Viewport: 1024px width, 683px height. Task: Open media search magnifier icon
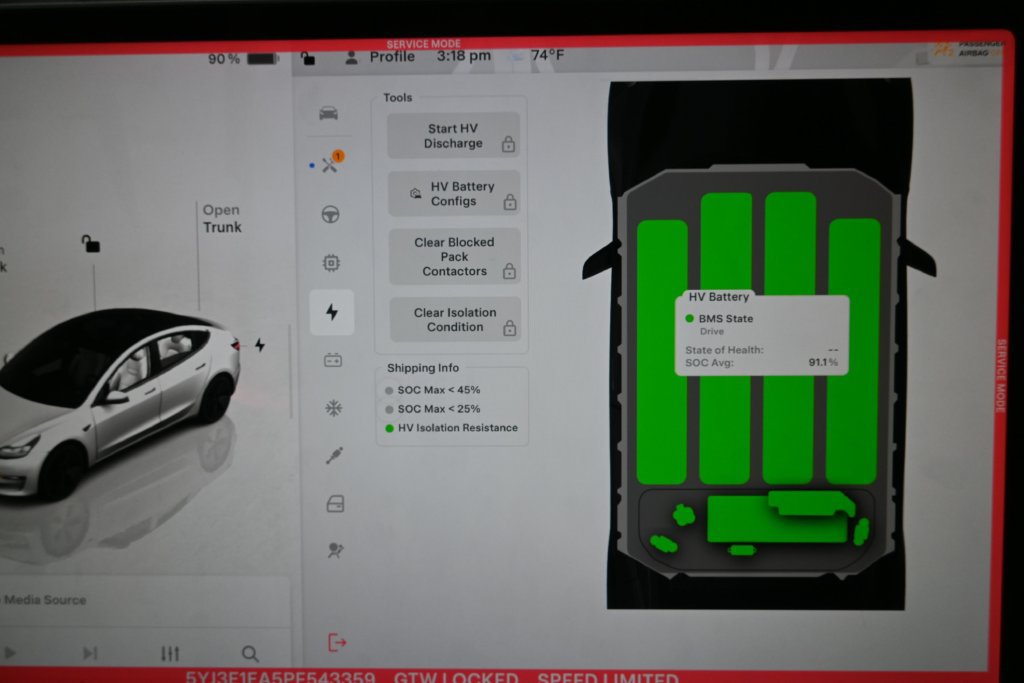249,653
